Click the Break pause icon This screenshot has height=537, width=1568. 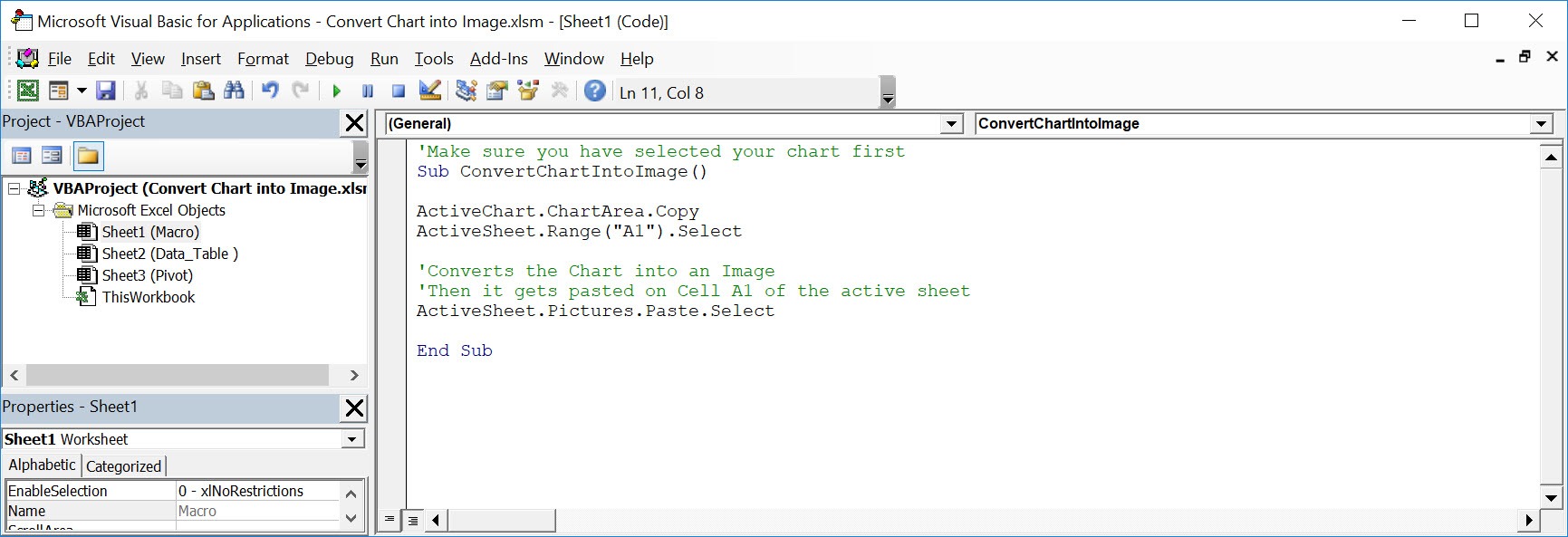[x=368, y=91]
